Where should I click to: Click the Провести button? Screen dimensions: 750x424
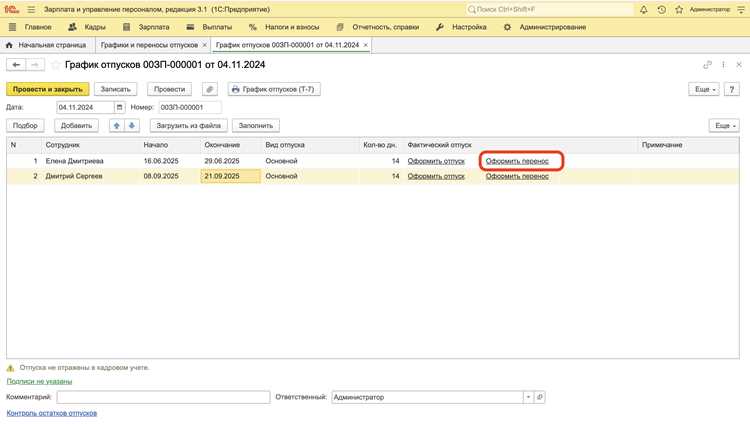pyautogui.click(x=169, y=89)
